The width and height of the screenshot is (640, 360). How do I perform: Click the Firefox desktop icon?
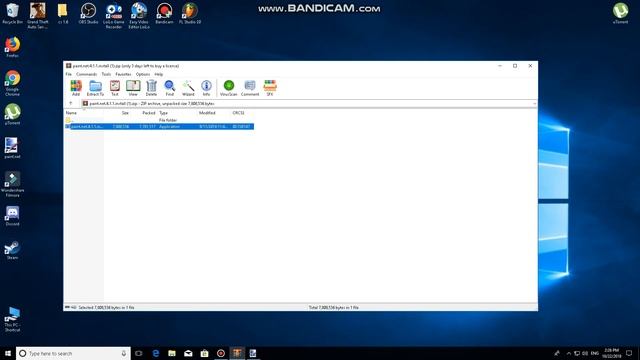tap(12, 47)
